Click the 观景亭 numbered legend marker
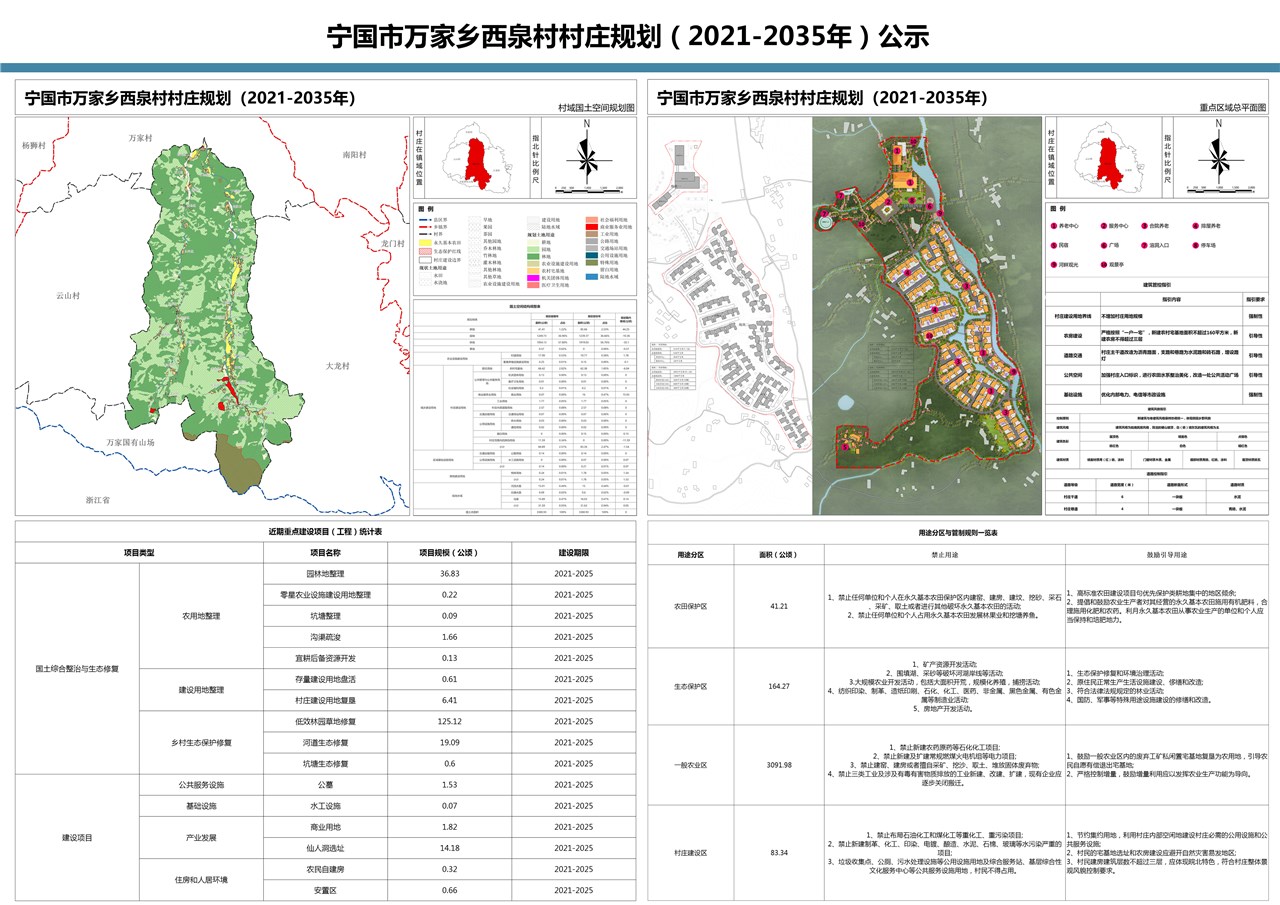The height and width of the screenshot is (905, 1280). point(1104,264)
